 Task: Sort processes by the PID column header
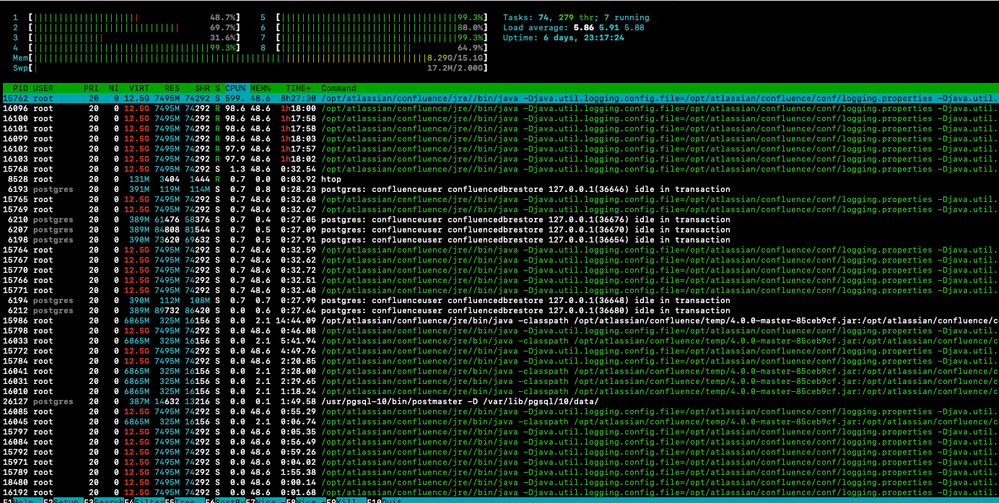20,88
